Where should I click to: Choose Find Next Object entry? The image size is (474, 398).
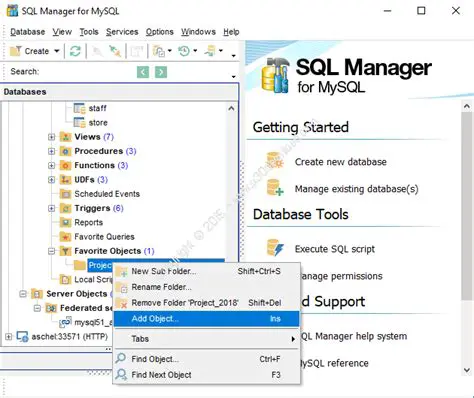coord(206,375)
